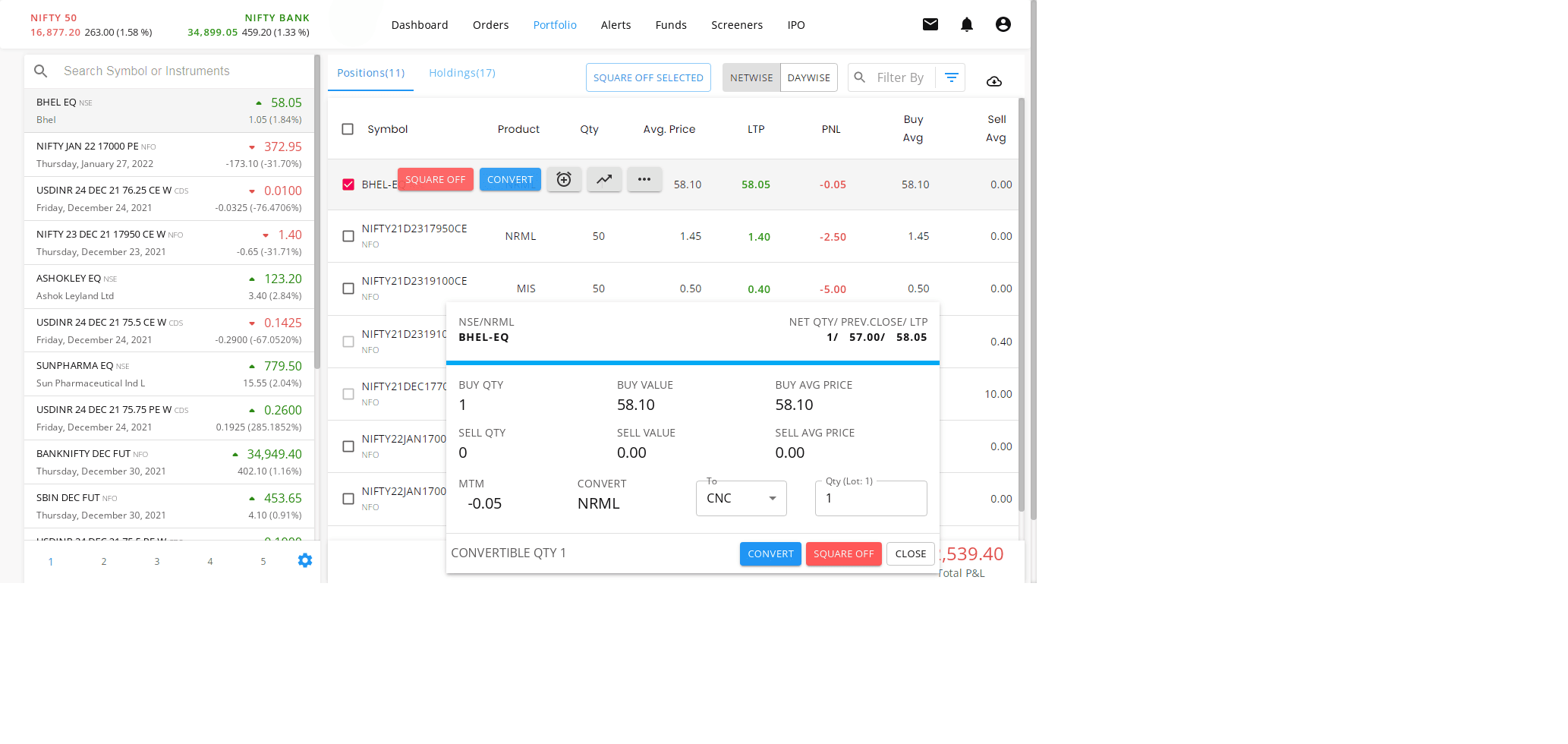The height and width of the screenshot is (744, 1568).
Task: Open notifications bell icon
Action: coord(966,24)
